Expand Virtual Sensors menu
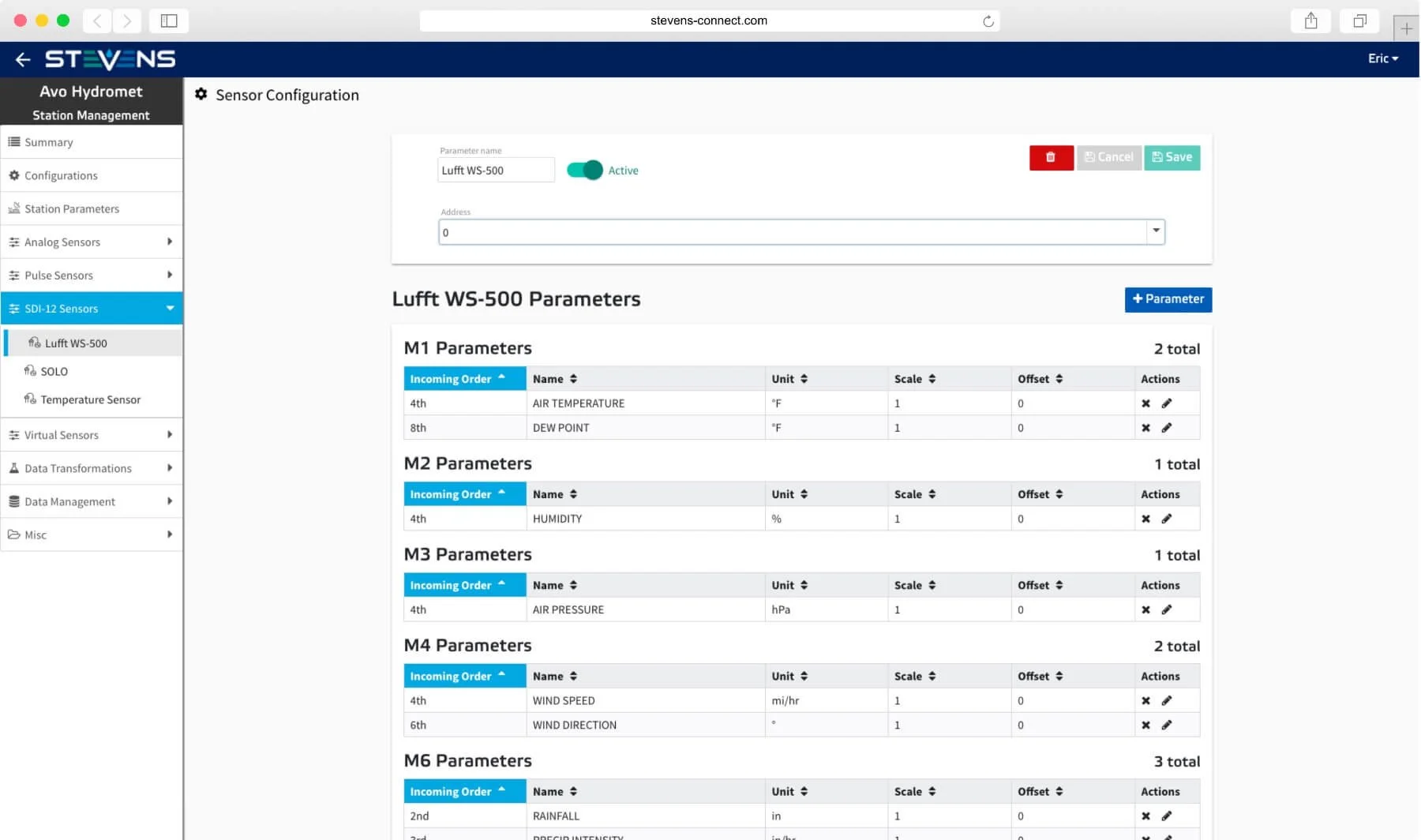This screenshot has height=840, width=1421. point(92,435)
